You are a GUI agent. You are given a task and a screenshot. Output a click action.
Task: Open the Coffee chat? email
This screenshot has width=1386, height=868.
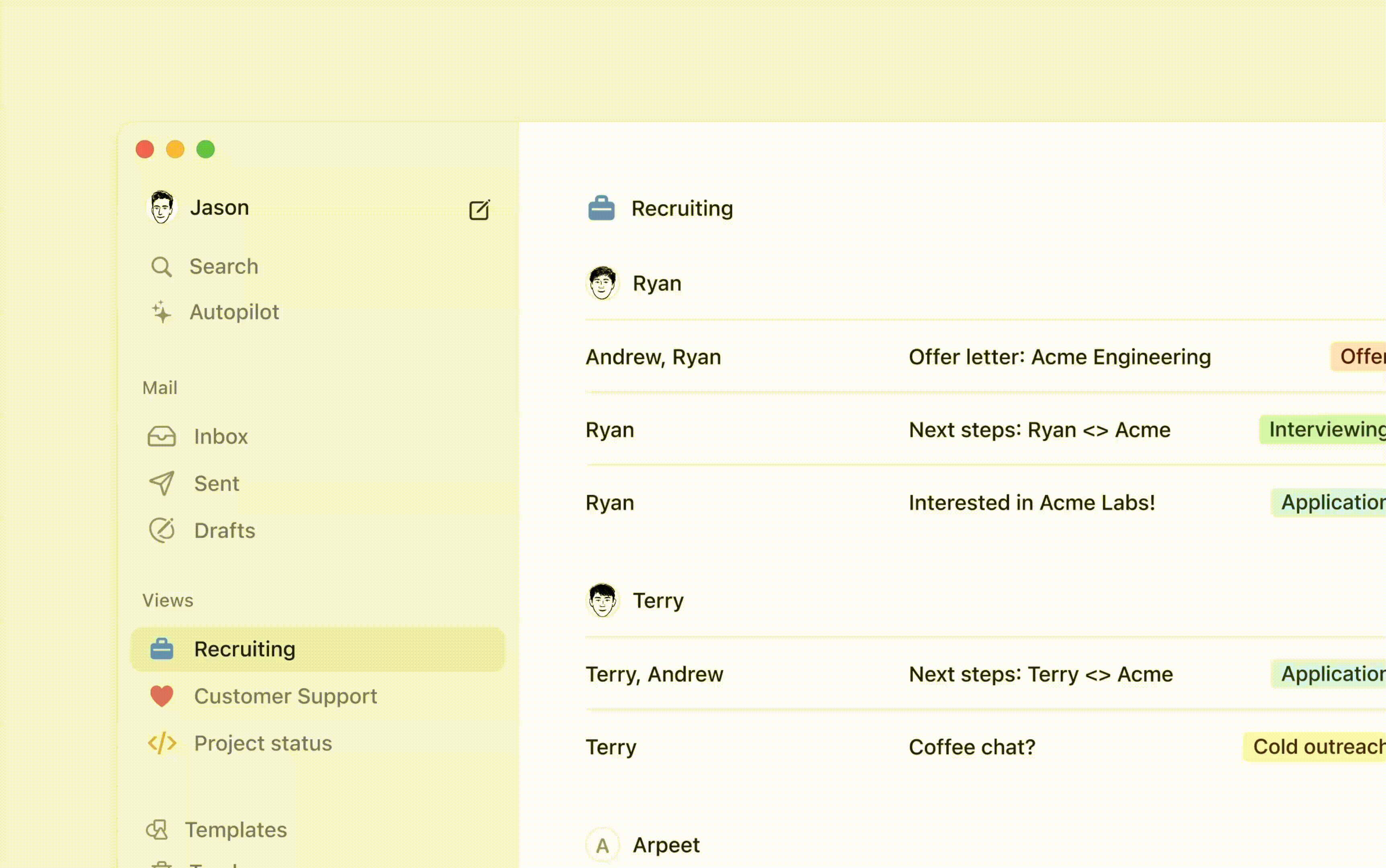click(x=972, y=747)
